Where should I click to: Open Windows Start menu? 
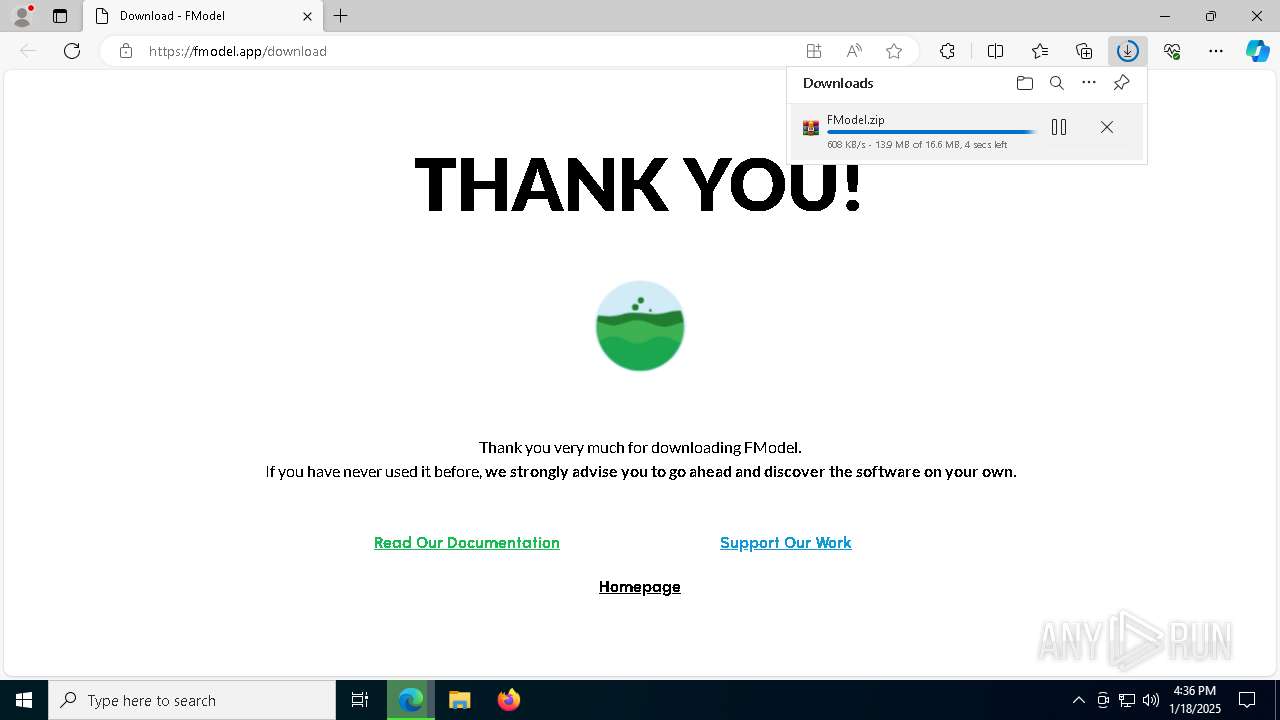[x=24, y=700]
